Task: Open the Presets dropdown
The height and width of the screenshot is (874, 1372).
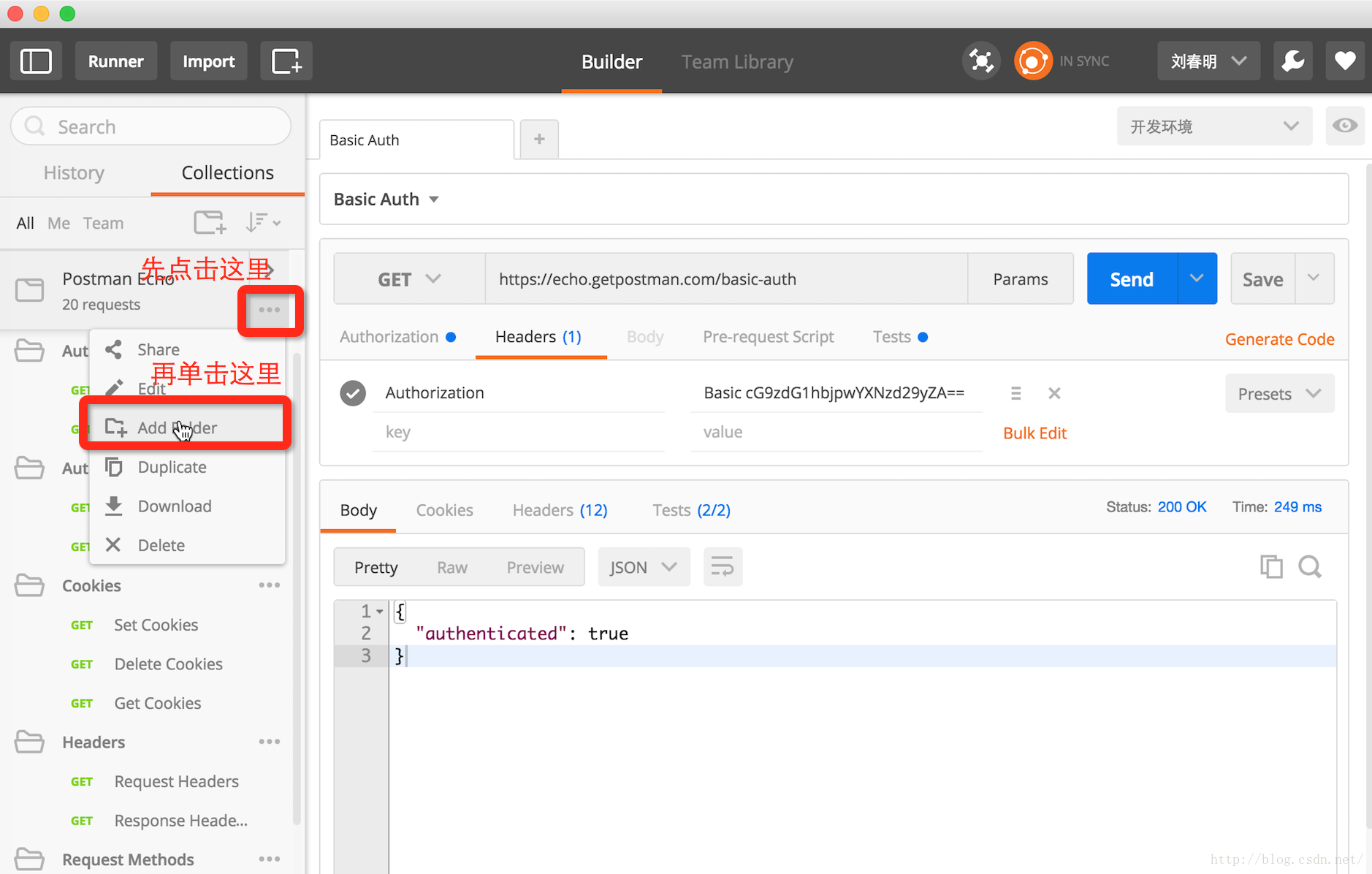Action: click(1279, 393)
